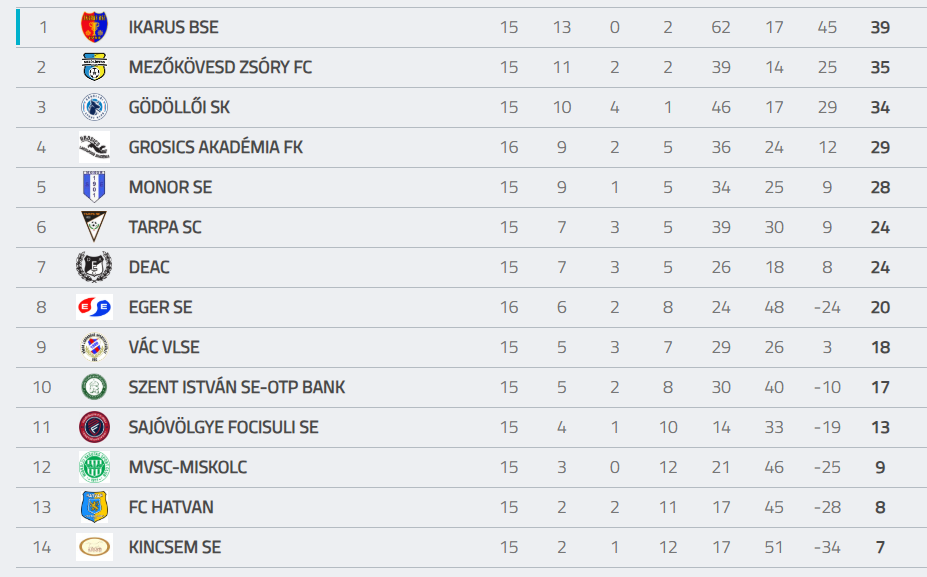Click the Kincsem SE logo
This screenshot has width=927, height=577.
click(x=94, y=547)
